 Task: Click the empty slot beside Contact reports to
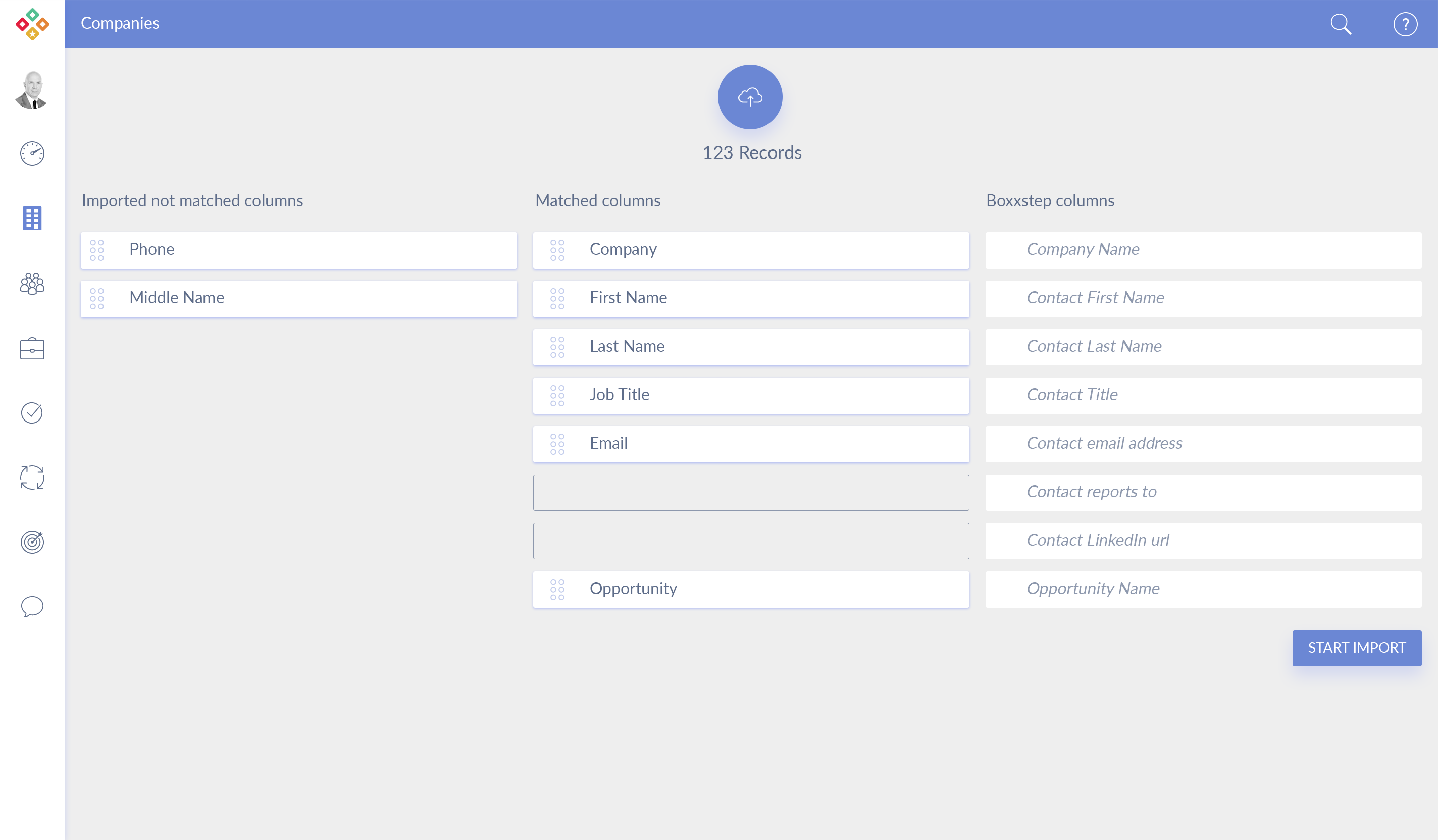pyautogui.click(x=750, y=493)
